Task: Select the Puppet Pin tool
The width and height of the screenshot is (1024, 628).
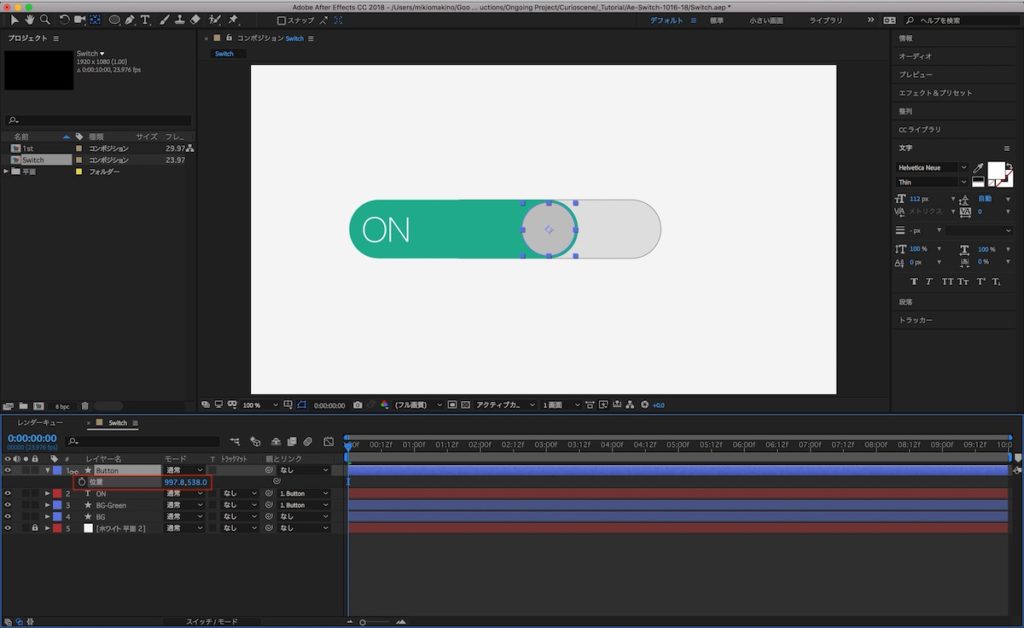Action: click(233, 19)
